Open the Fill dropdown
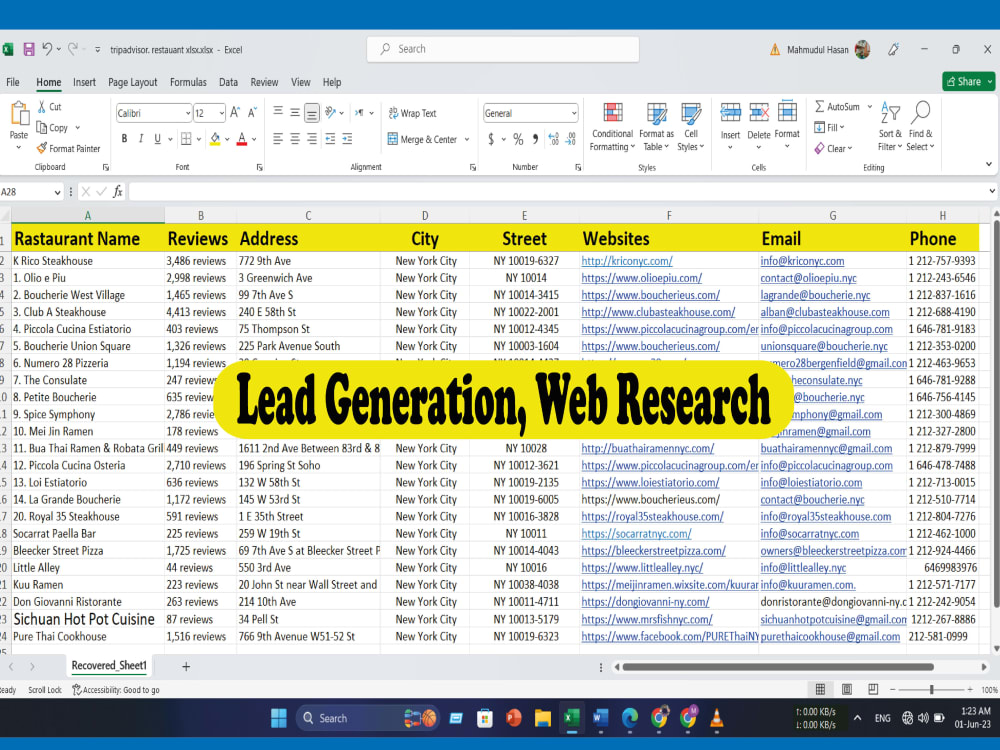This screenshot has height=750, width=1000. pyautogui.click(x=829, y=128)
